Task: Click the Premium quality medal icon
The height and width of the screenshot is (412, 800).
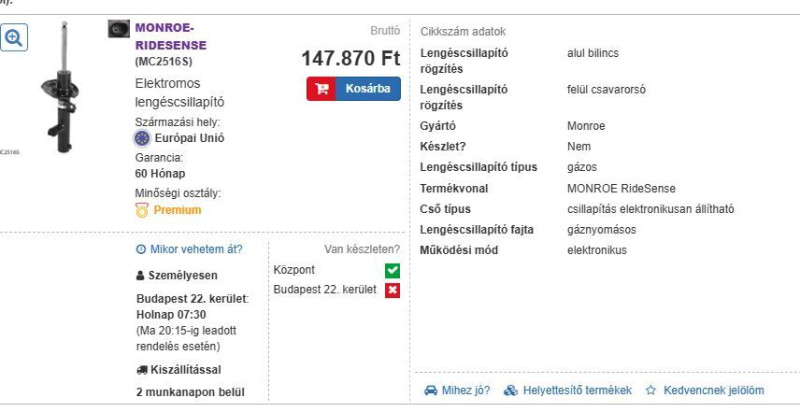Action: pos(142,210)
